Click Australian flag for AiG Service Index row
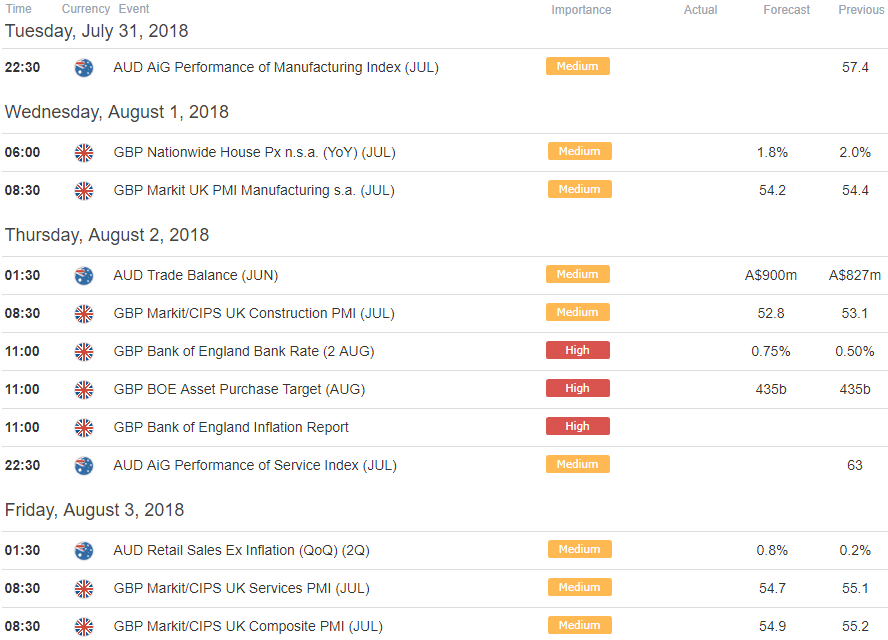Viewport: 888px width, 640px height. (x=84, y=465)
